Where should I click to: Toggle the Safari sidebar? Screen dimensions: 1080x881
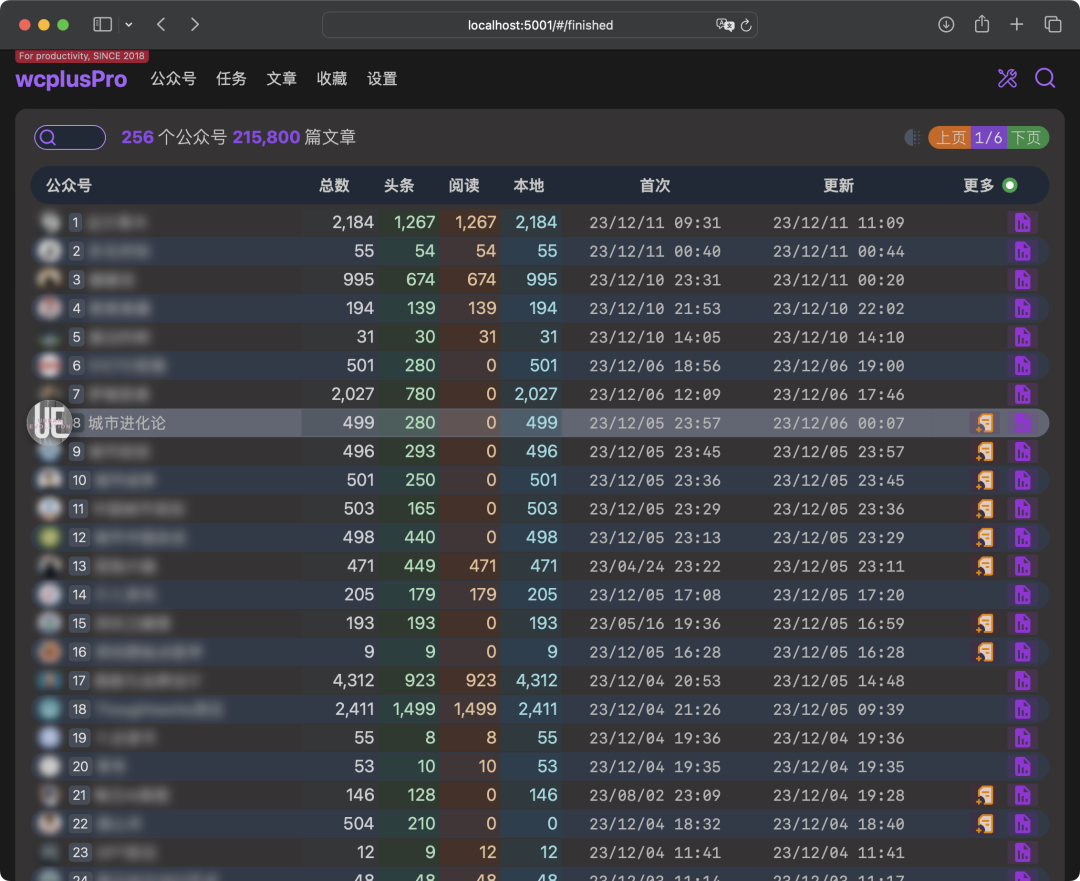coord(103,25)
